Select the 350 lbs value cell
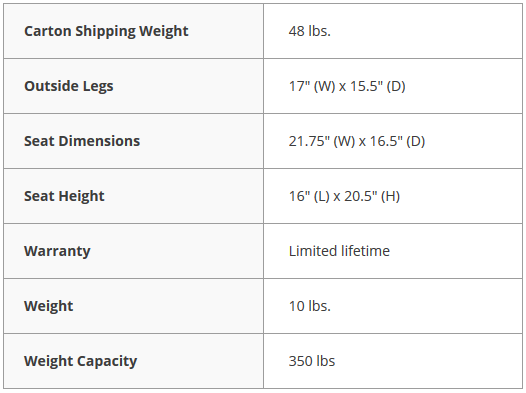Viewport: 526px width, 393px height. [x=392, y=361]
